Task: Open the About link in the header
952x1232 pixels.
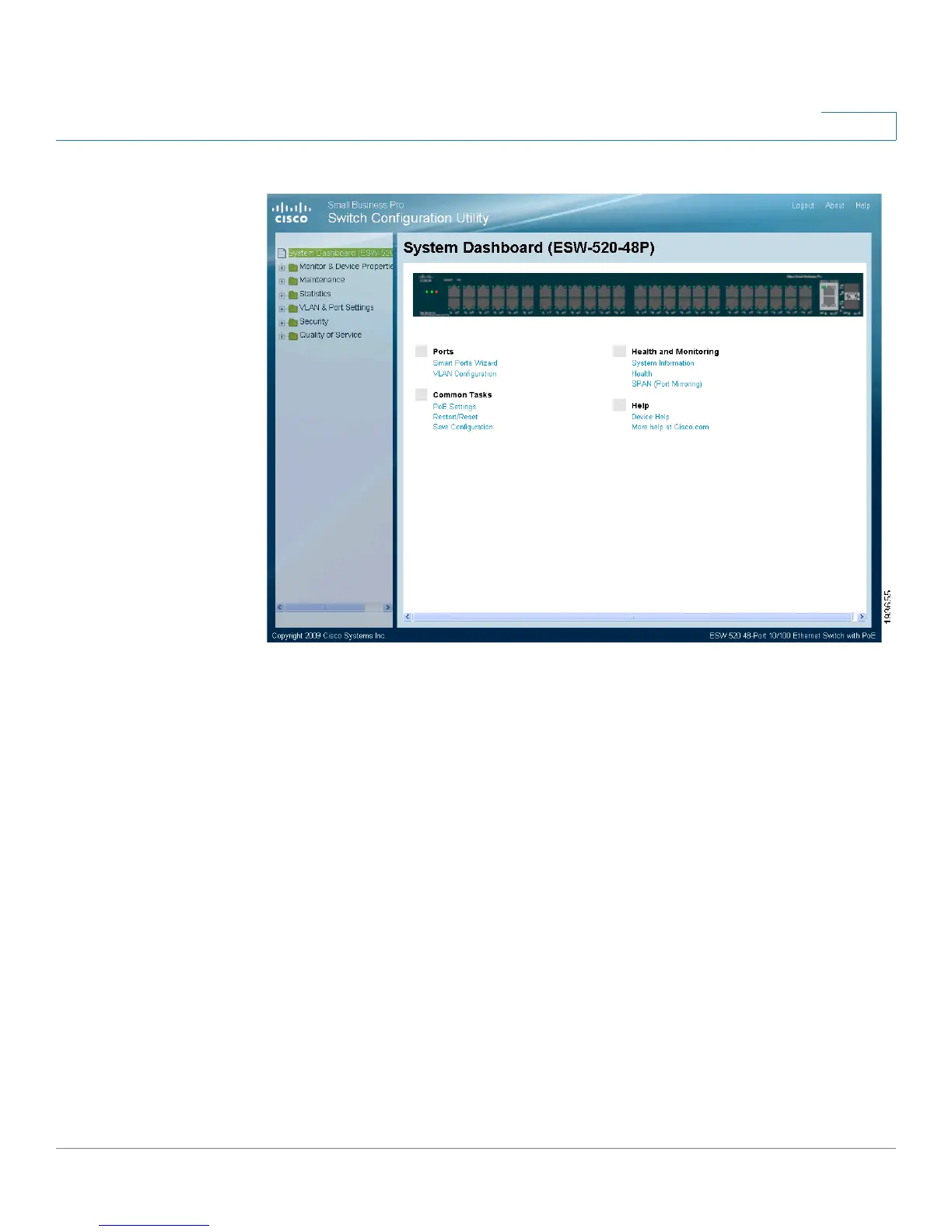Action: tap(835, 205)
